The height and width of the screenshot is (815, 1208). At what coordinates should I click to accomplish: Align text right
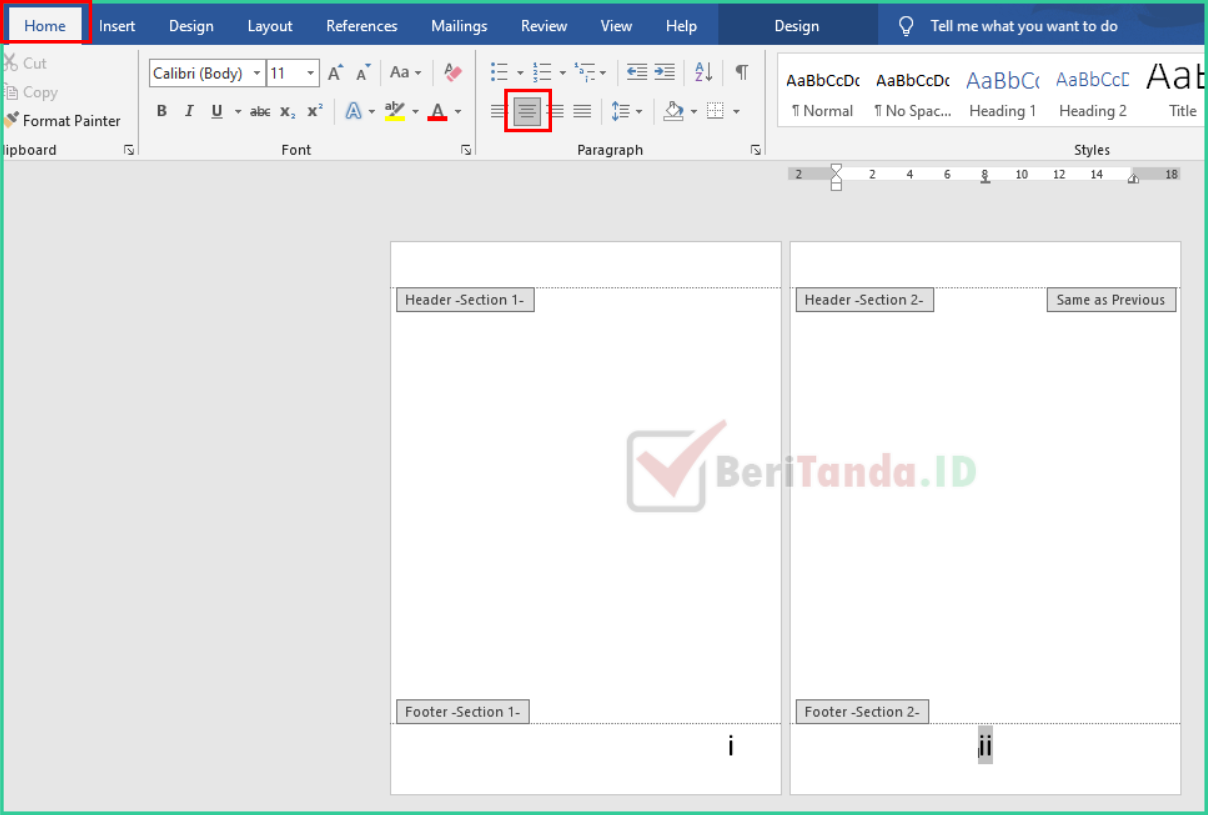click(556, 111)
